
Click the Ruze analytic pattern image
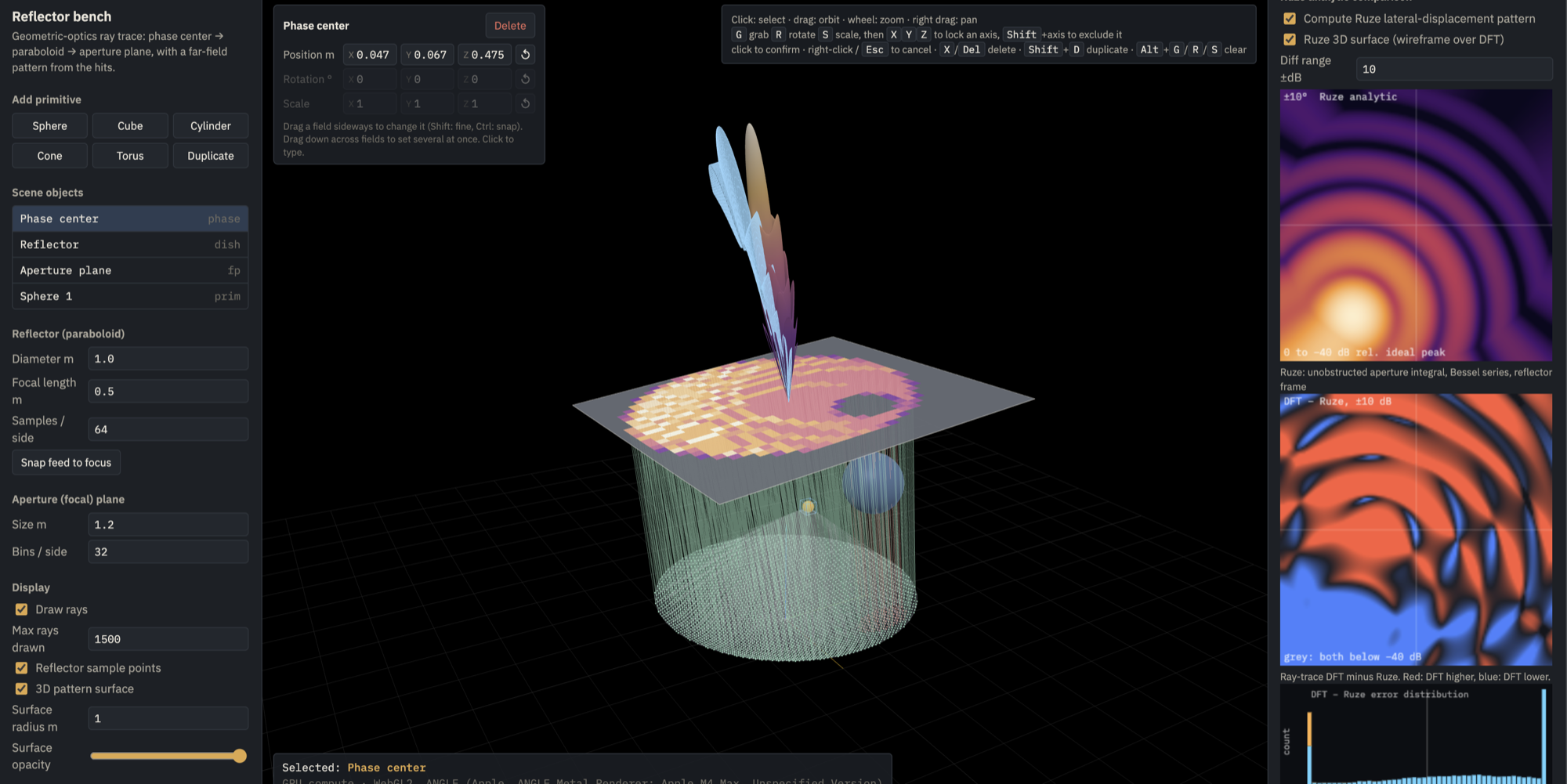coord(1416,225)
